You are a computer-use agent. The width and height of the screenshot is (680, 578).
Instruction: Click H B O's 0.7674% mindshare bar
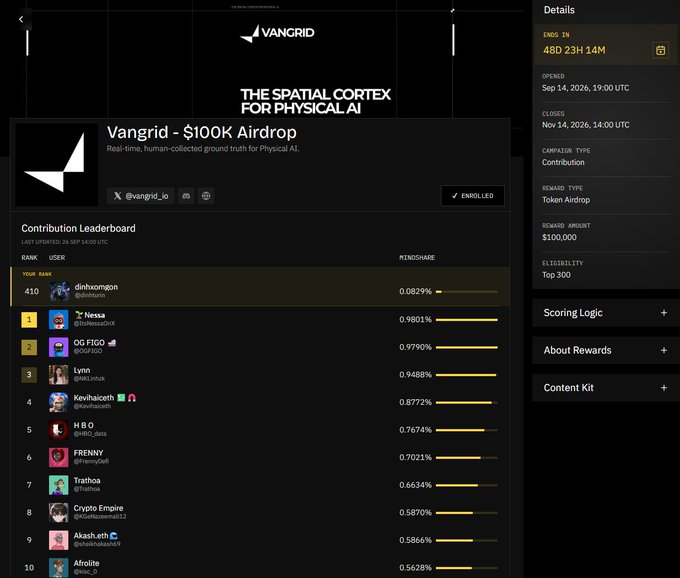click(x=467, y=430)
